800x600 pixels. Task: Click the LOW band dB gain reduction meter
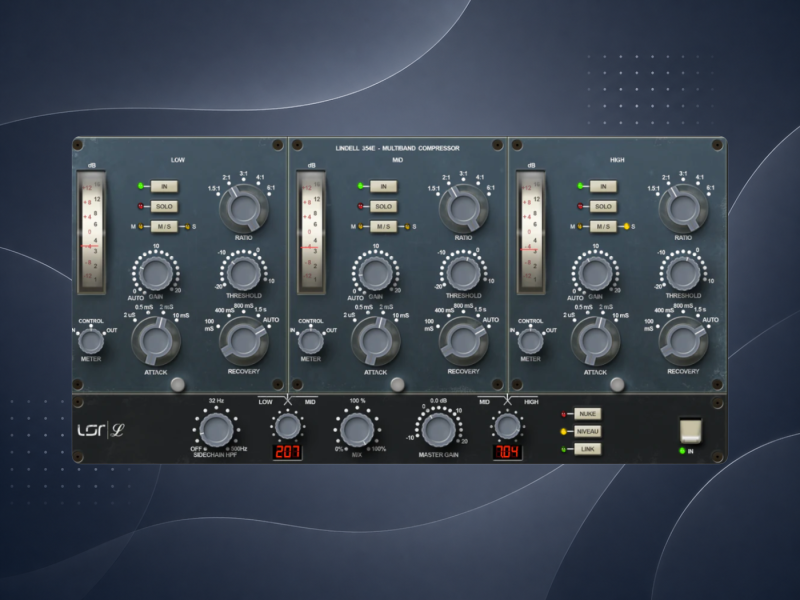coord(91,232)
